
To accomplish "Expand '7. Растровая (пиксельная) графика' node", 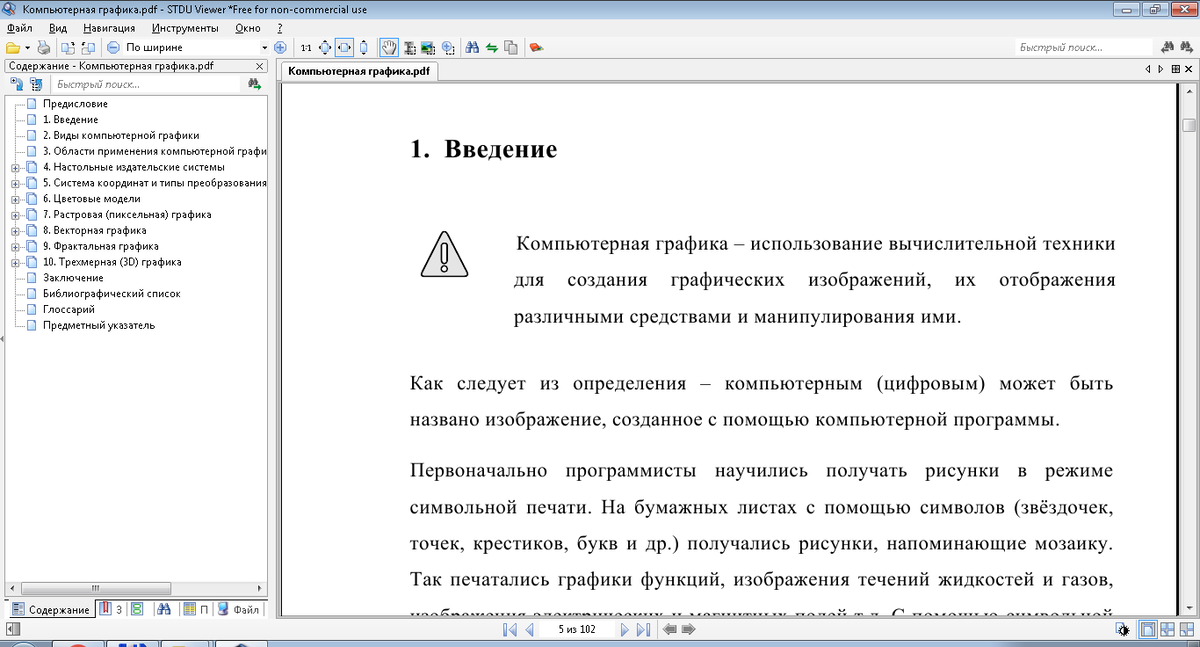I will click(x=16, y=215).
